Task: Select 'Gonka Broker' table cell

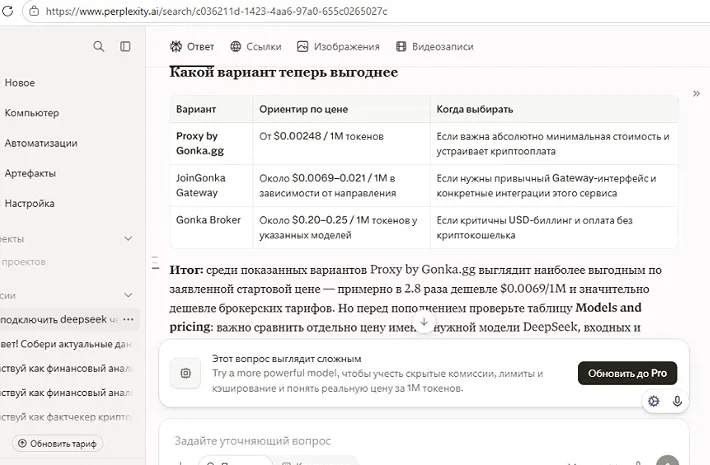Action: pyautogui.click(x=211, y=227)
